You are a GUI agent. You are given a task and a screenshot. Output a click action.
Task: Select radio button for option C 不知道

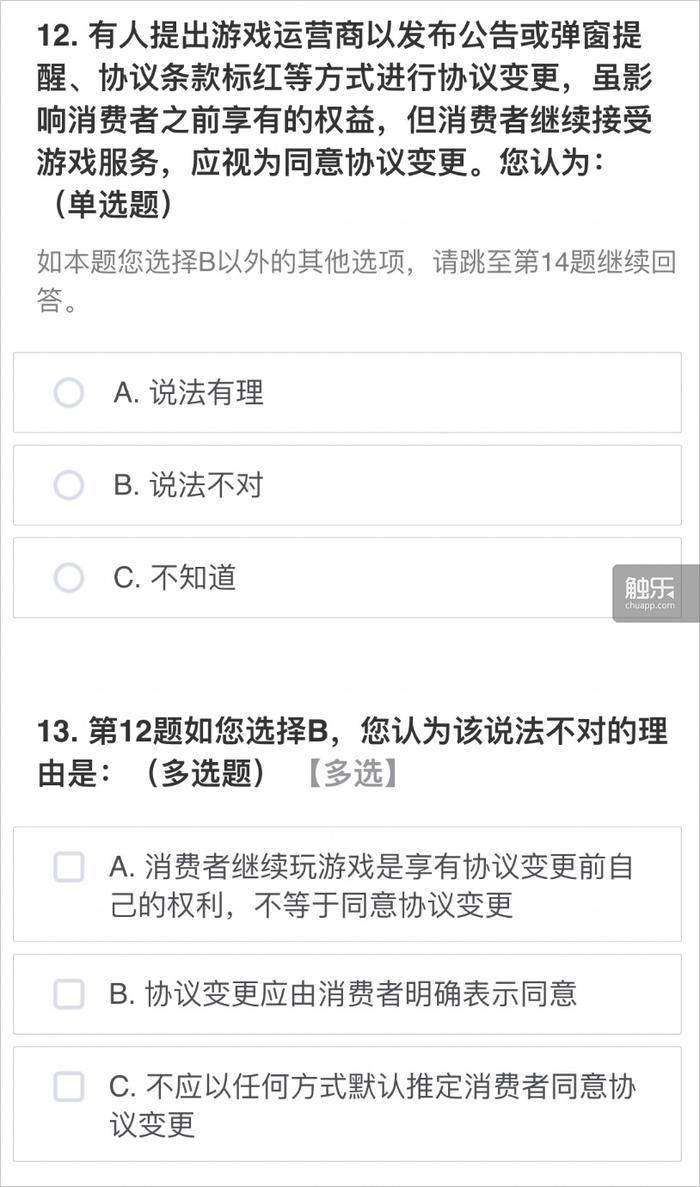(69, 578)
